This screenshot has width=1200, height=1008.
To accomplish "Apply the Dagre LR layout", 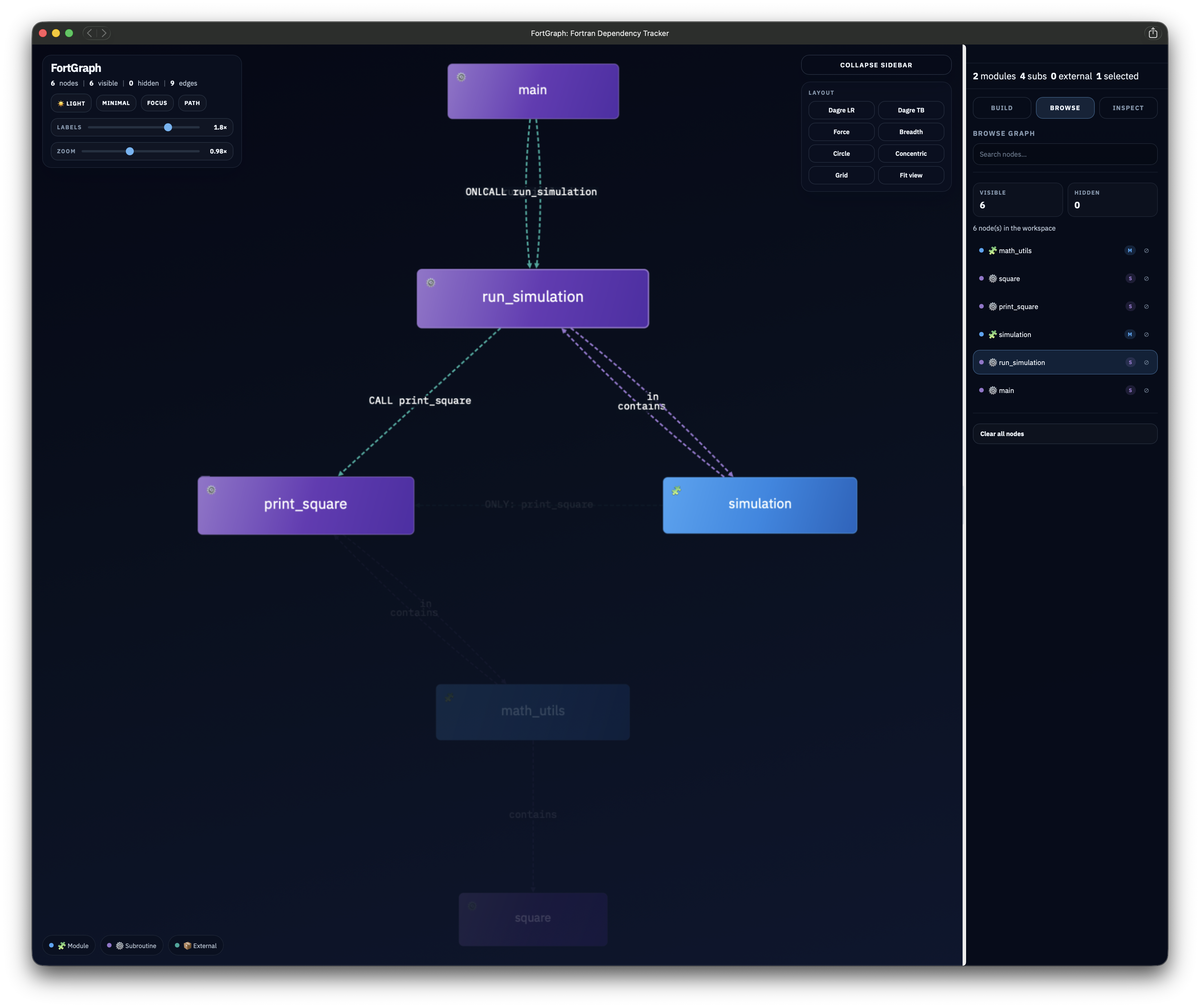I will 841,110.
